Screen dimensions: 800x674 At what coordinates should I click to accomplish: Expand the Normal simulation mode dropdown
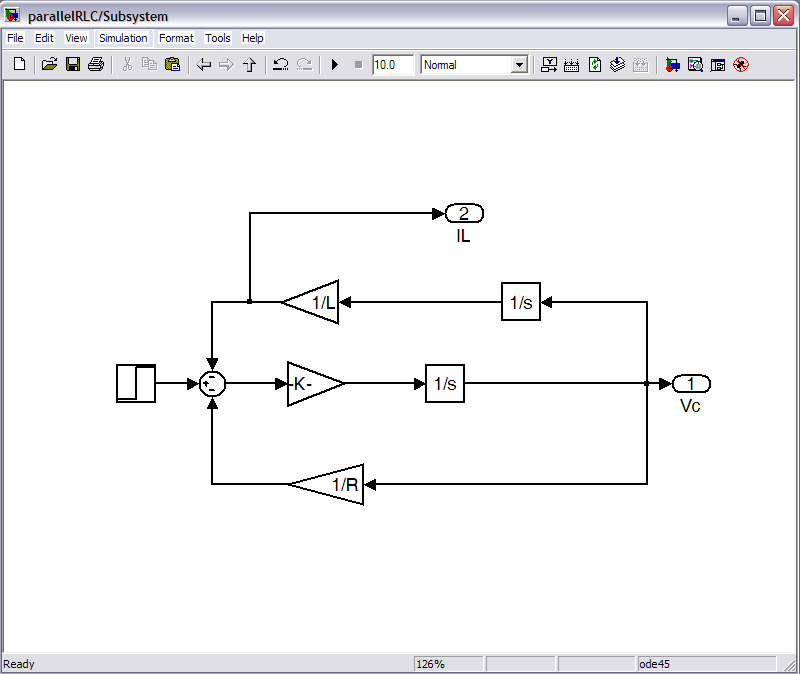[519, 65]
